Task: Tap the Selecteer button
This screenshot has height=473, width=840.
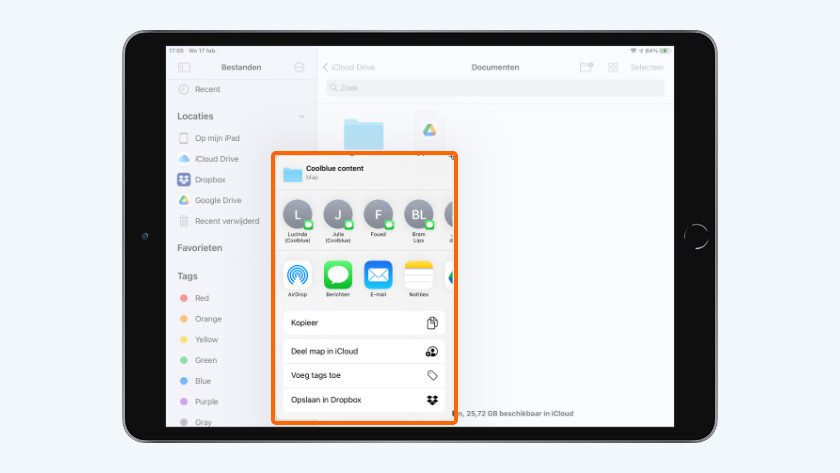Action: pyautogui.click(x=647, y=67)
